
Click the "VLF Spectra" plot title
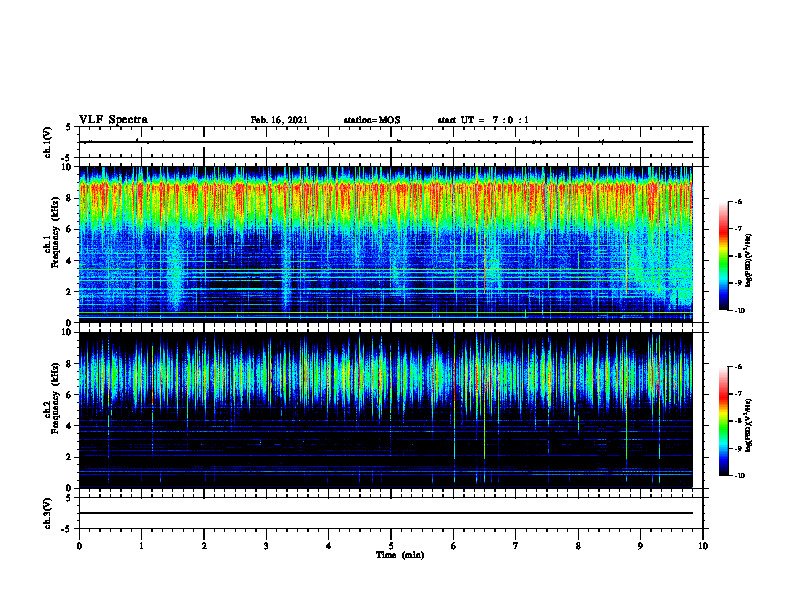[x=113, y=120]
